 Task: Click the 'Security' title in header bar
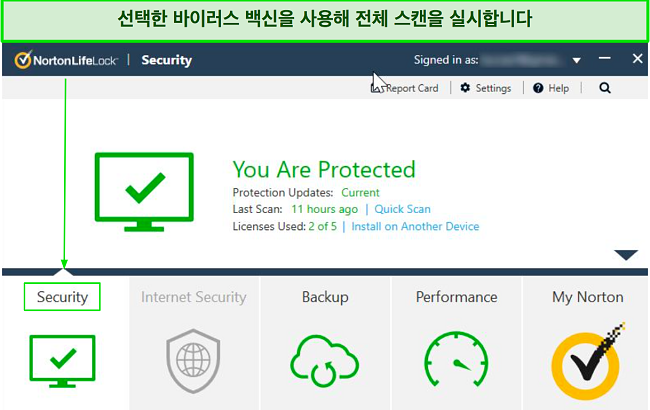167,60
